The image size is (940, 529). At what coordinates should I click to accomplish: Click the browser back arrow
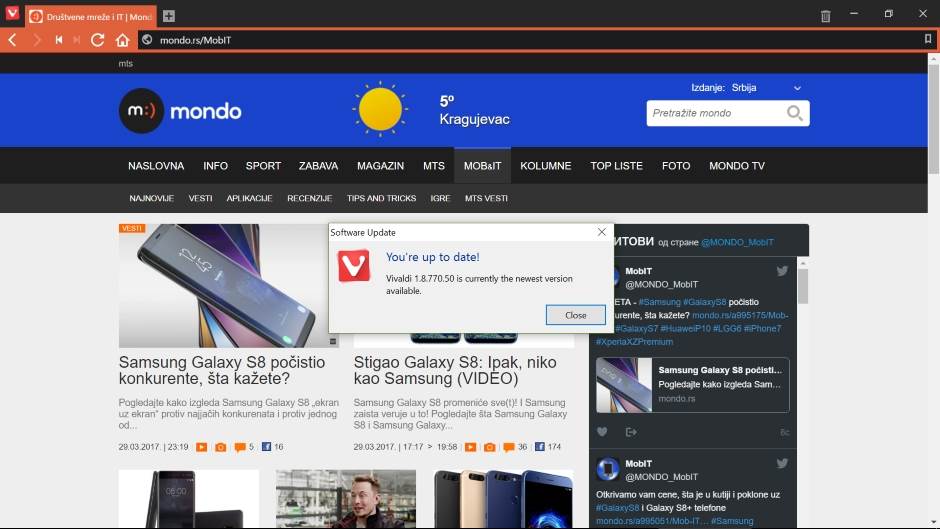point(12,40)
